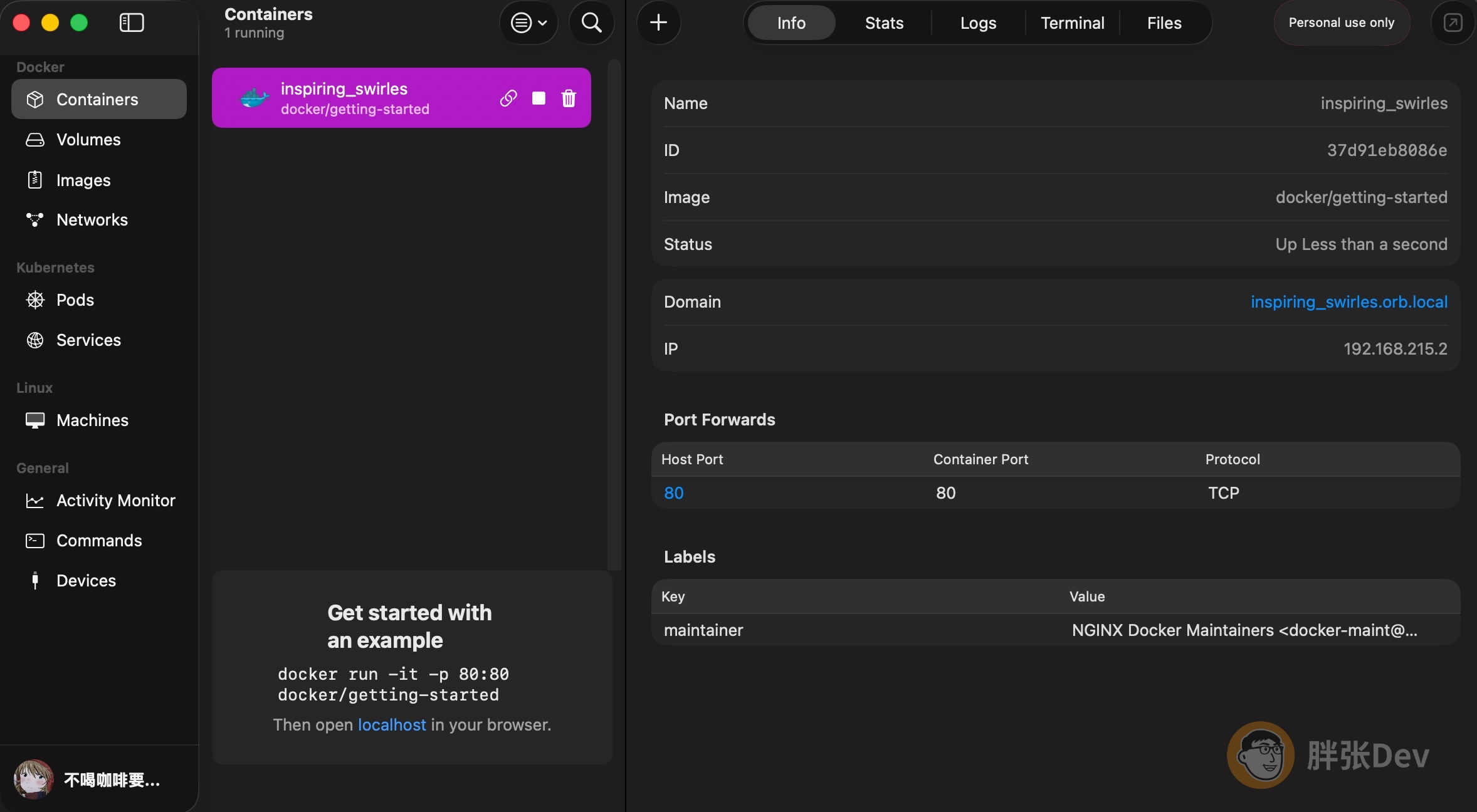Screen dimensions: 1477x812
Task: Open the Terminal tab
Action: [x=1073, y=23]
